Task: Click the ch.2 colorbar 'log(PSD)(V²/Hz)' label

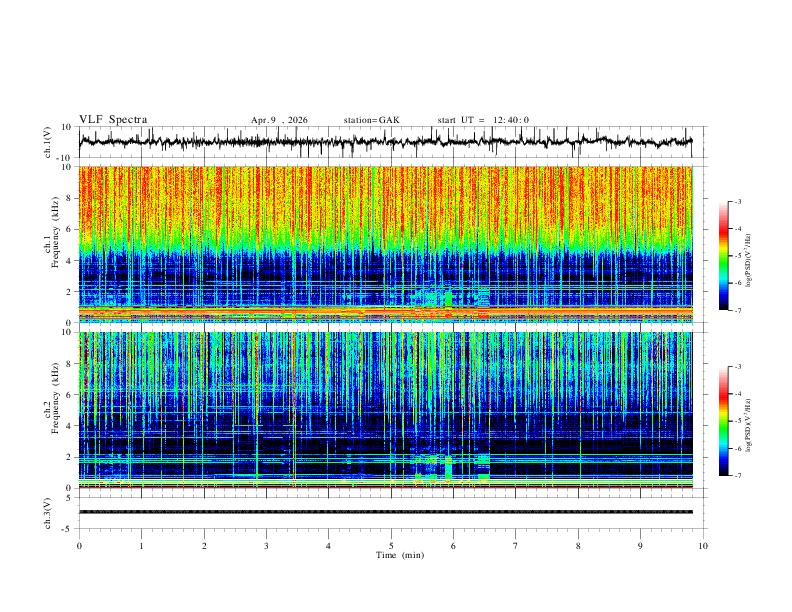Action: (749, 425)
